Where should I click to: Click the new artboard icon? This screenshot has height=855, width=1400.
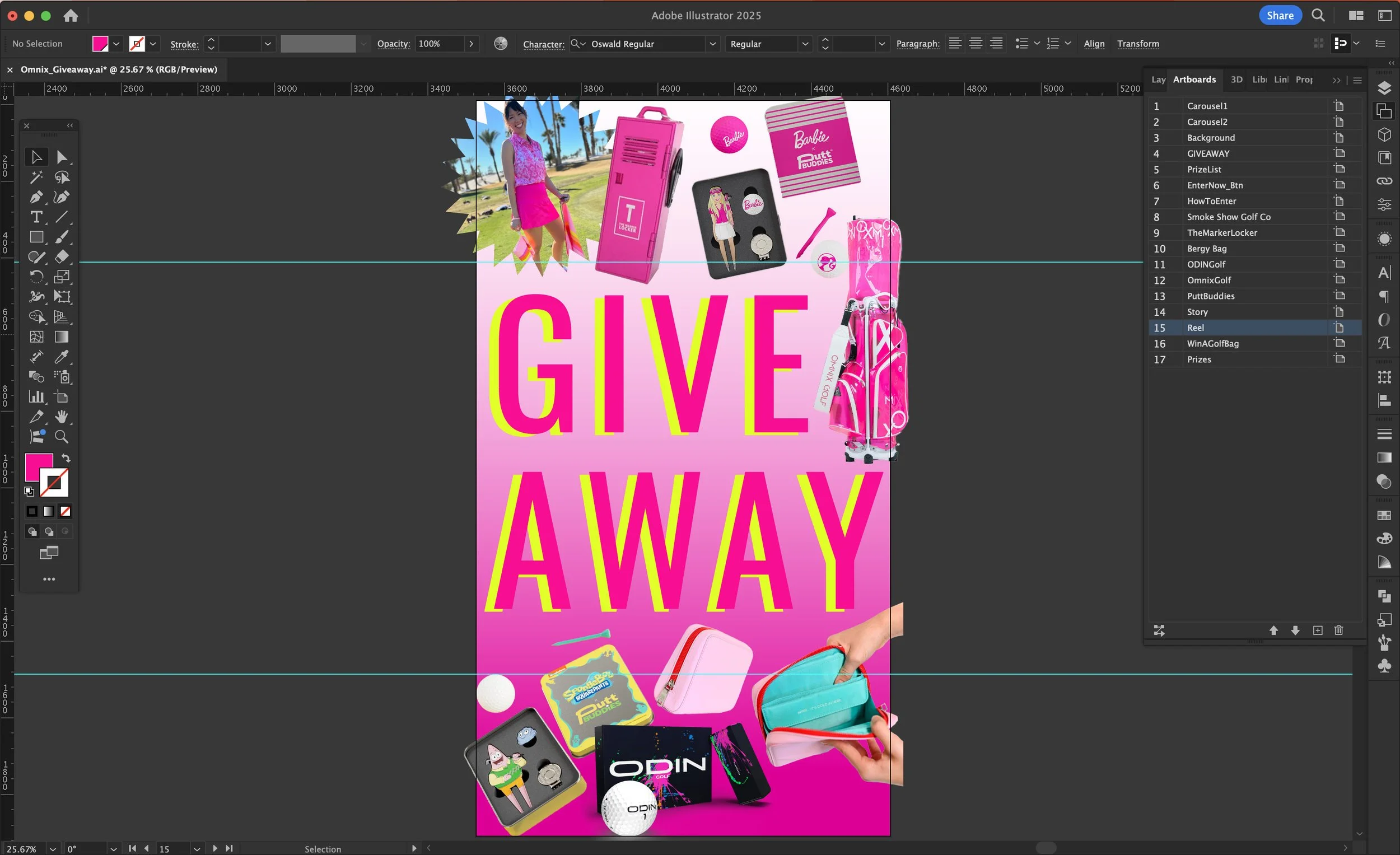[1318, 630]
